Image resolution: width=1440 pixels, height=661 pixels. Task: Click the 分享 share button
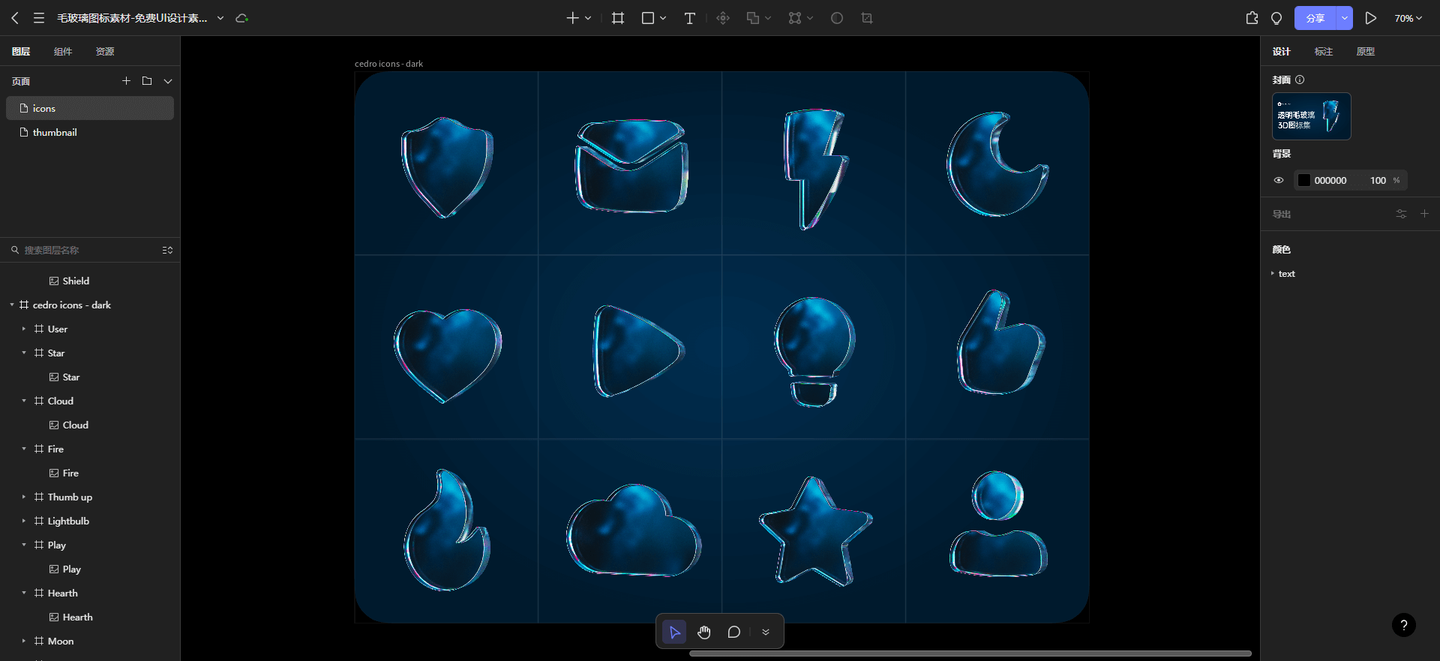(1316, 18)
